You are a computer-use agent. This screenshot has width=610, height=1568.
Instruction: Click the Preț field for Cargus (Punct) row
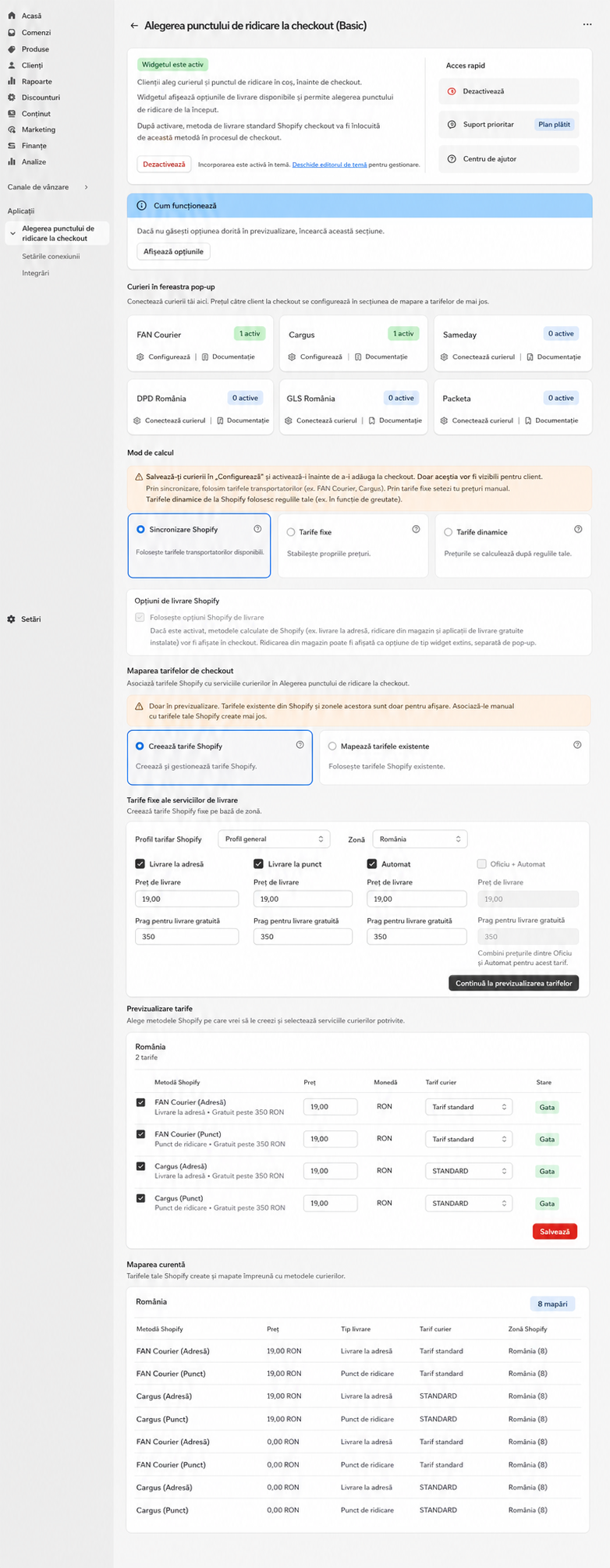[x=331, y=1204]
